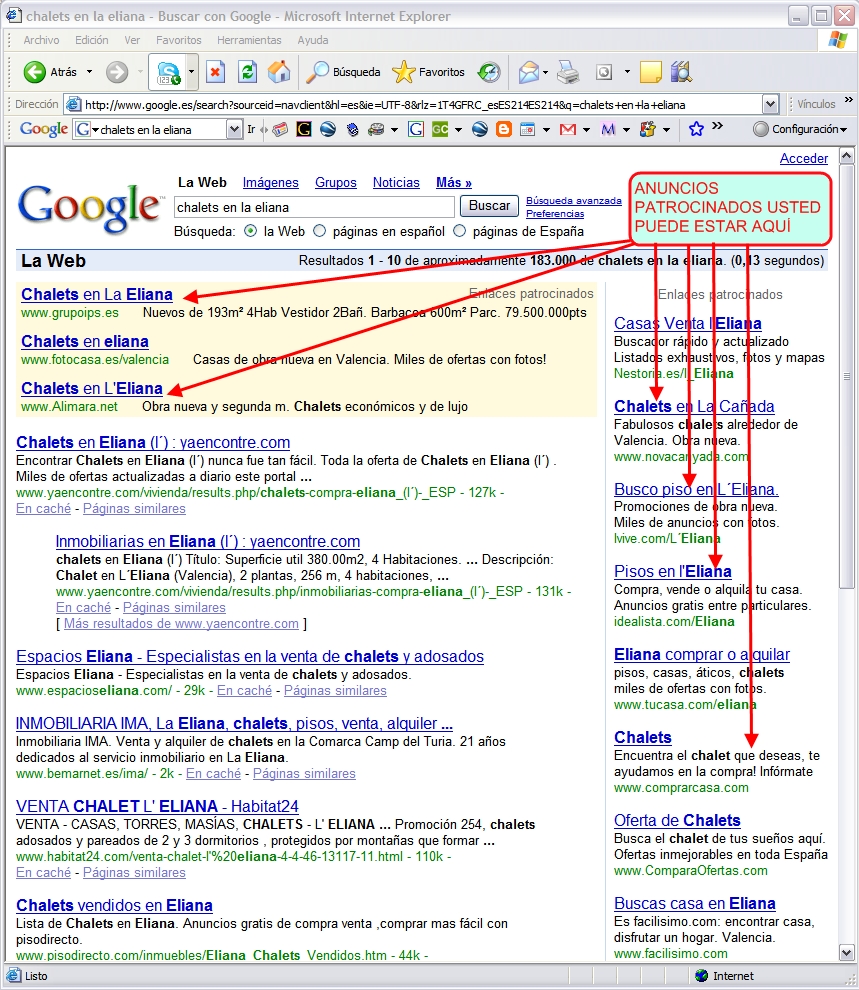Switch to Grupos search tab
The height and width of the screenshot is (990, 859).
[x=336, y=182]
